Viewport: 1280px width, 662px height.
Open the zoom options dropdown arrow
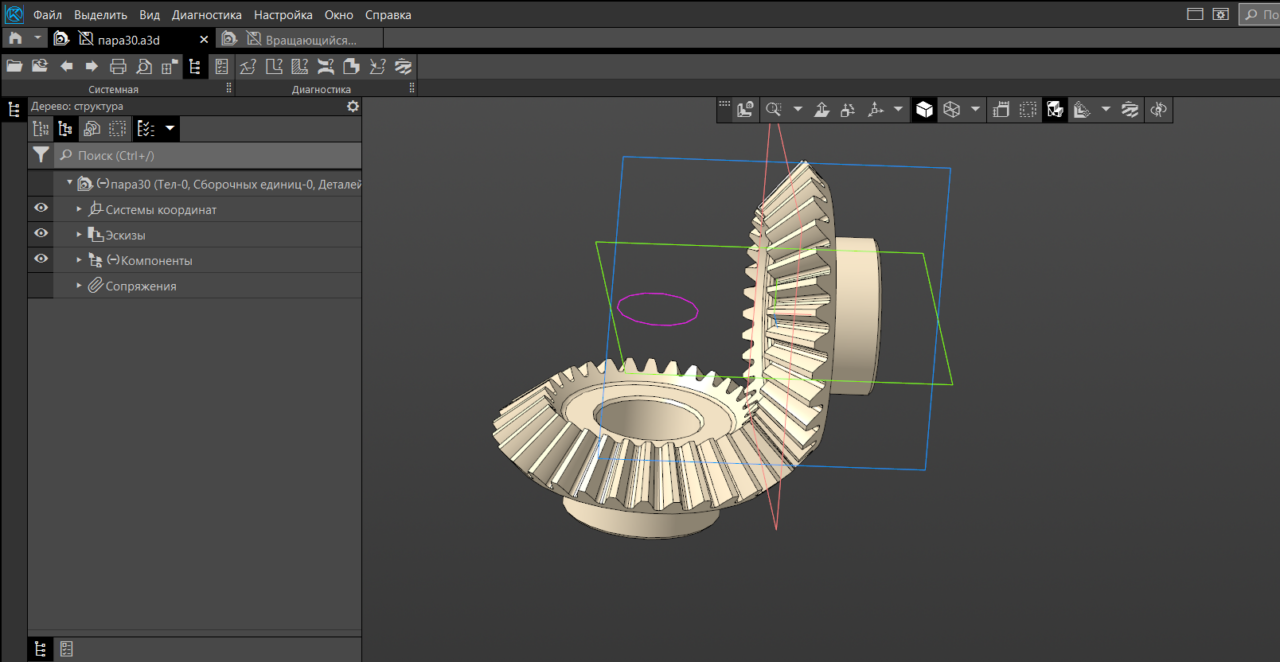tap(797, 110)
